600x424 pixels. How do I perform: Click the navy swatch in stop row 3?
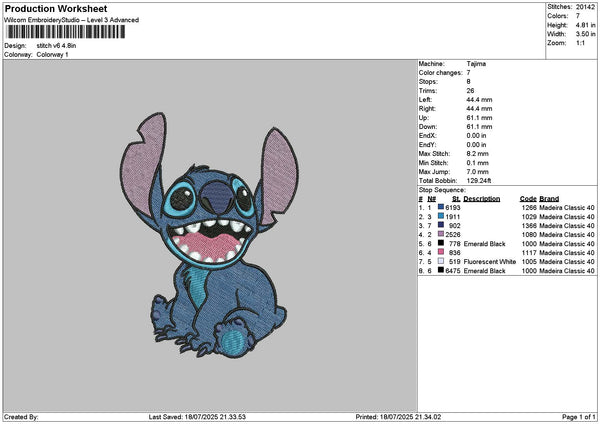[x=441, y=225]
